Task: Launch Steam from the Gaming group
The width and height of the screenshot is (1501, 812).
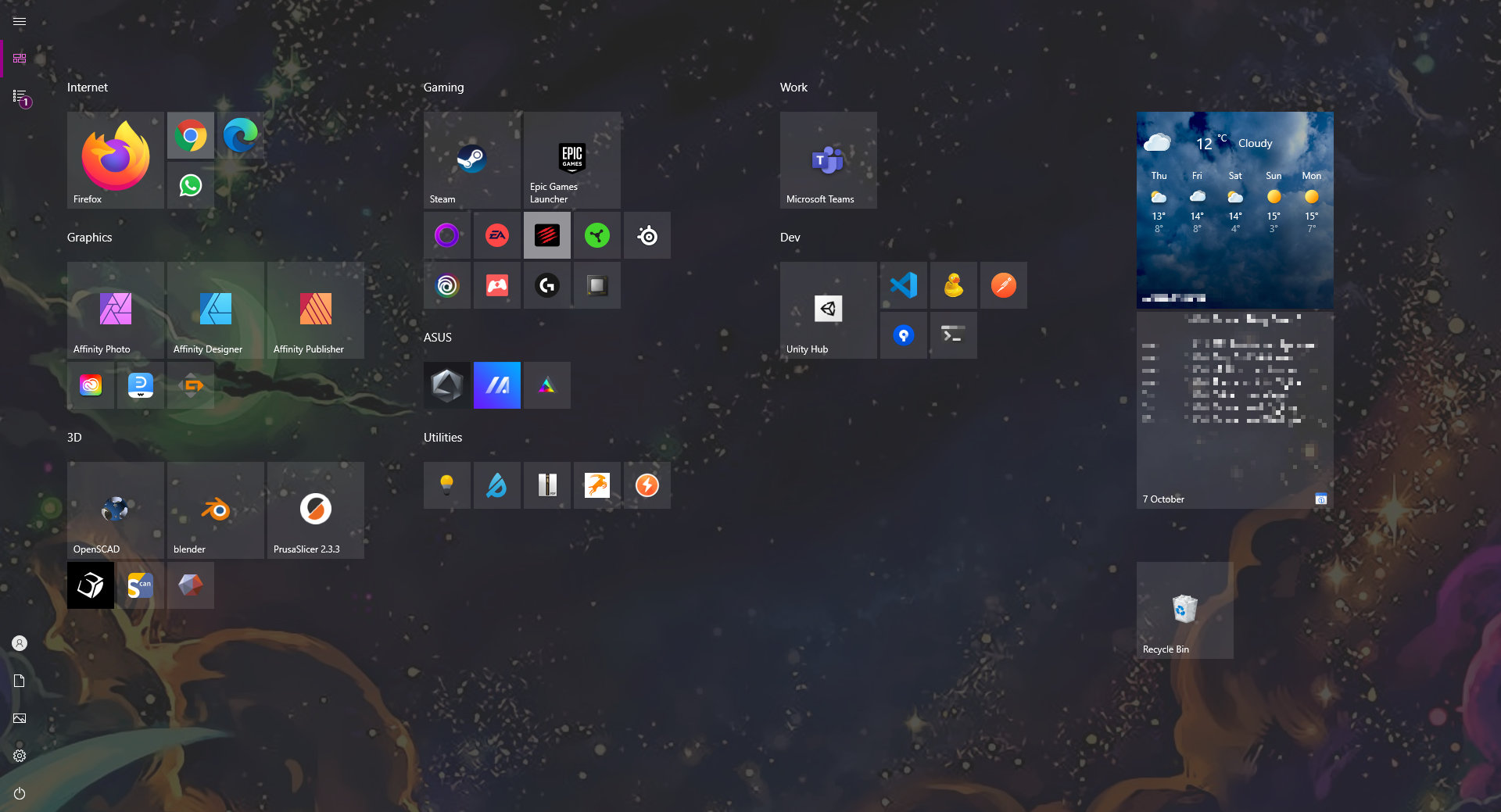Action: pyautogui.click(x=472, y=160)
